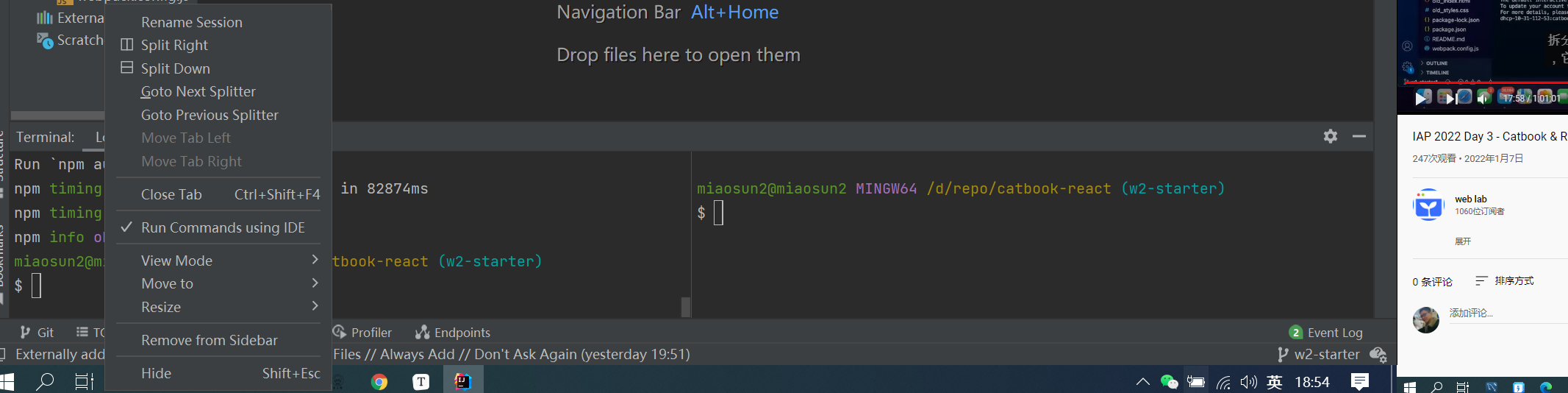This screenshot has height=393, width=1568.
Task: Click the Split Down icon in menu
Action: pyautogui.click(x=126, y=68)
